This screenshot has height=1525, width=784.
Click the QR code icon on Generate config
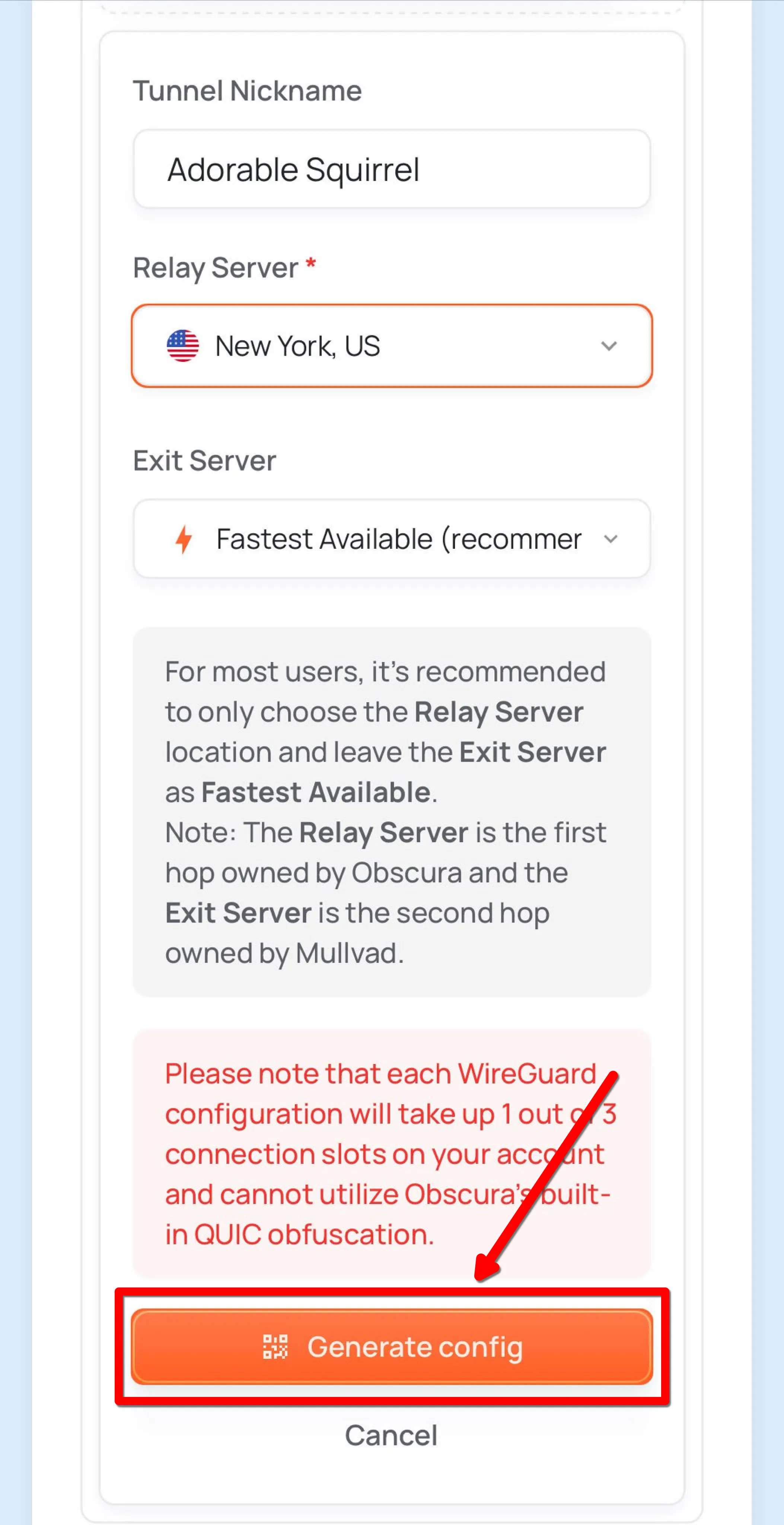(x=275, y=1347)
